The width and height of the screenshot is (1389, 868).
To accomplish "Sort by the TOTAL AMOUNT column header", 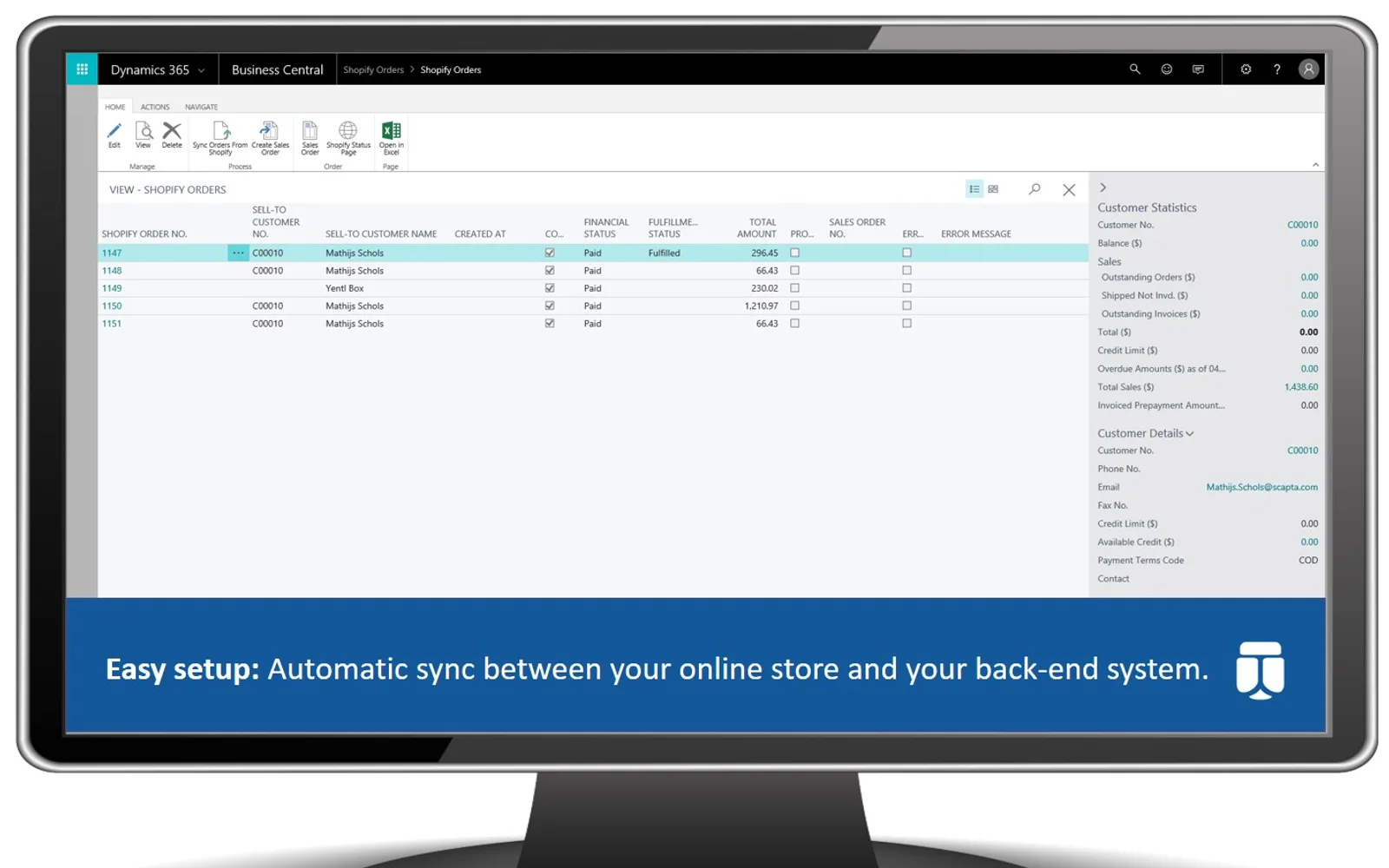I will tap(757, 228).
